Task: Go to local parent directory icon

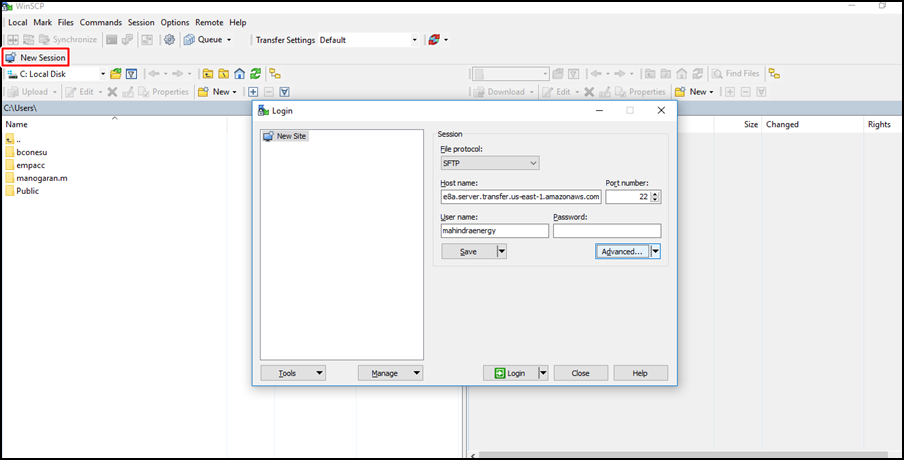Action: tap(208, 74)
